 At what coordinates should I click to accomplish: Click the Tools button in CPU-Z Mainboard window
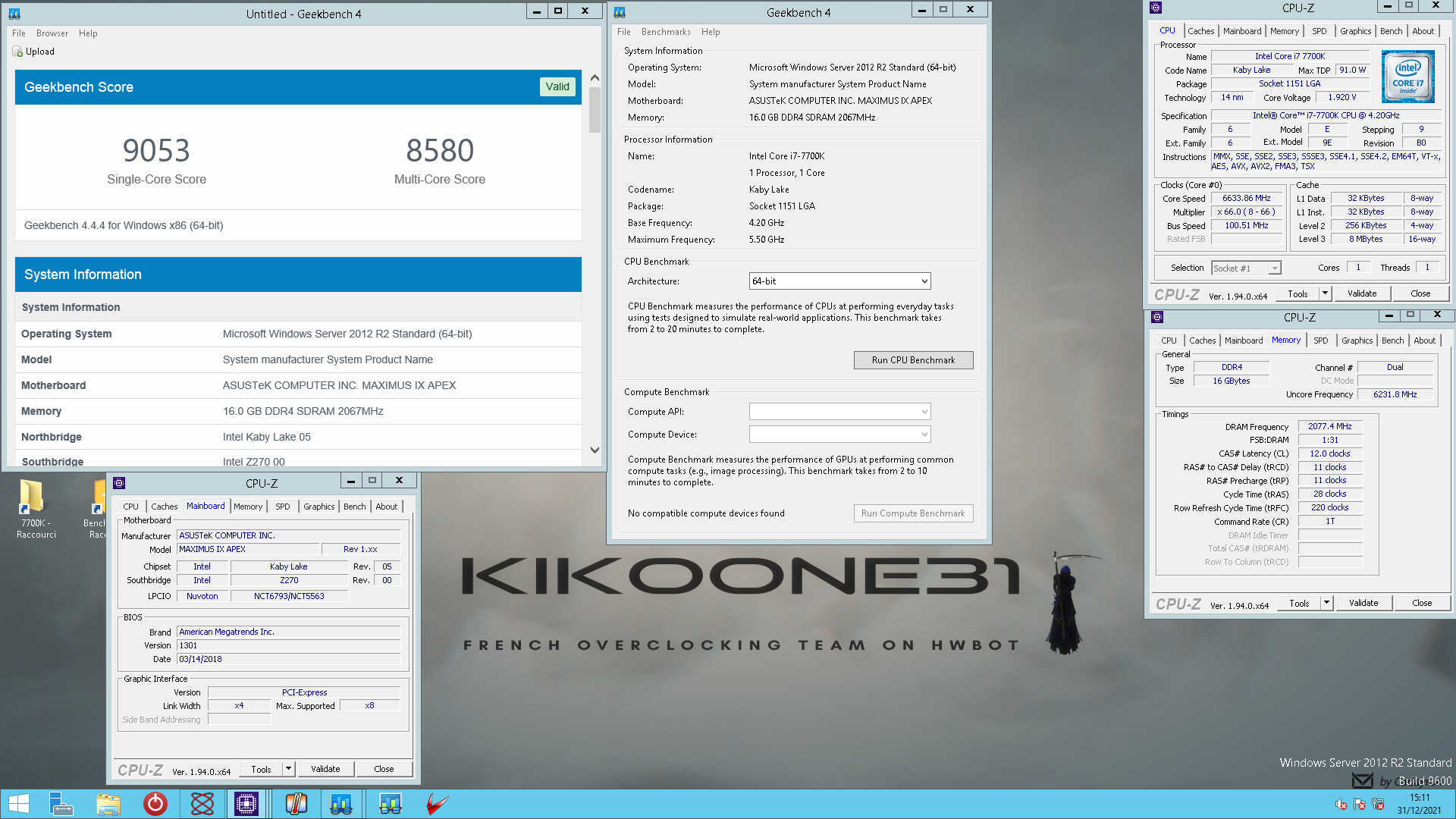click(x=261, y=769)
